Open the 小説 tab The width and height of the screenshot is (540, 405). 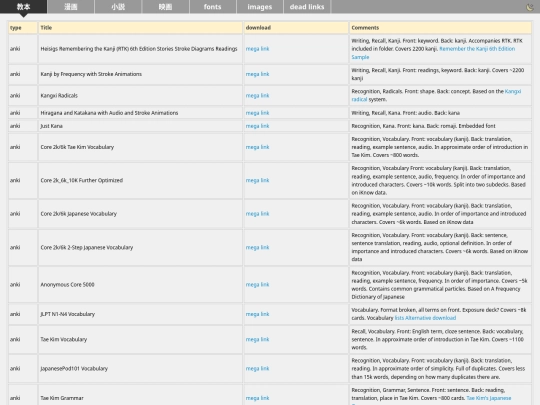(x=118, y=7)
